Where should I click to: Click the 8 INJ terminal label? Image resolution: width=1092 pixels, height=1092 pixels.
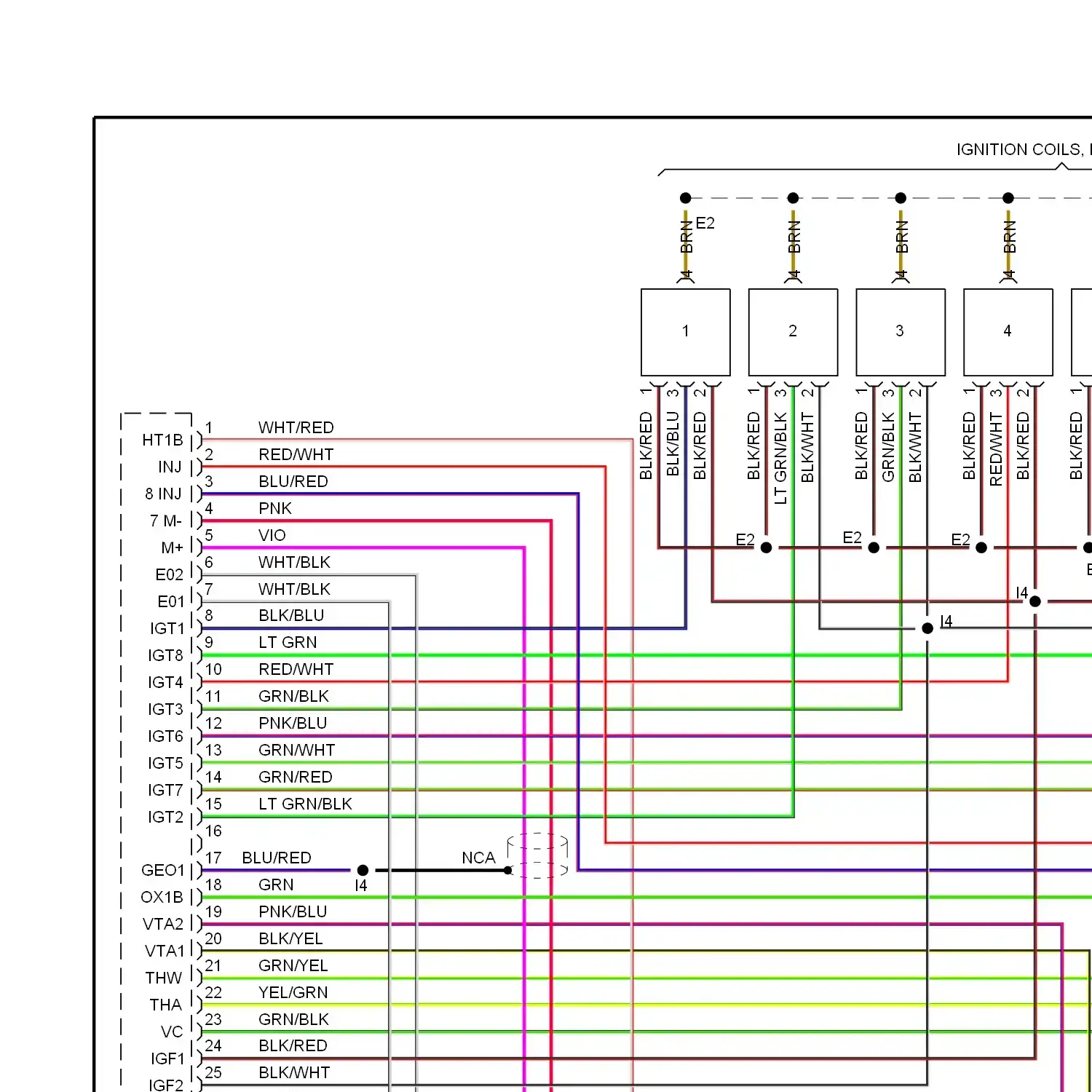pos(163,494)
